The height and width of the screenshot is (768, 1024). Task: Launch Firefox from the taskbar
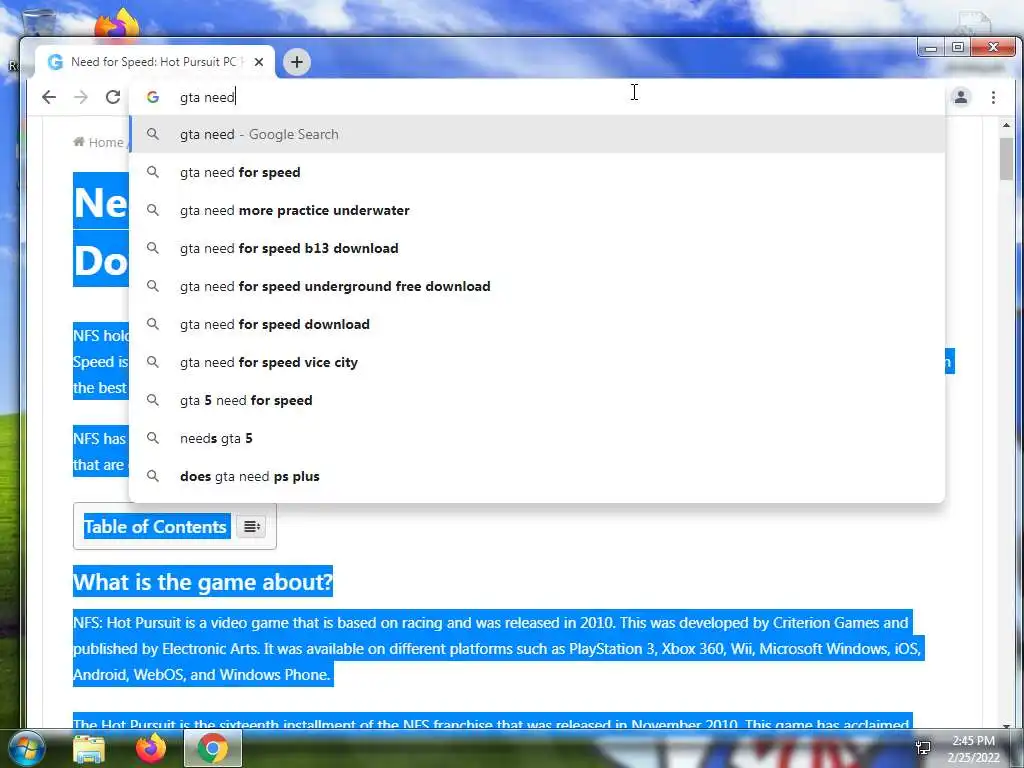point(151,748)
